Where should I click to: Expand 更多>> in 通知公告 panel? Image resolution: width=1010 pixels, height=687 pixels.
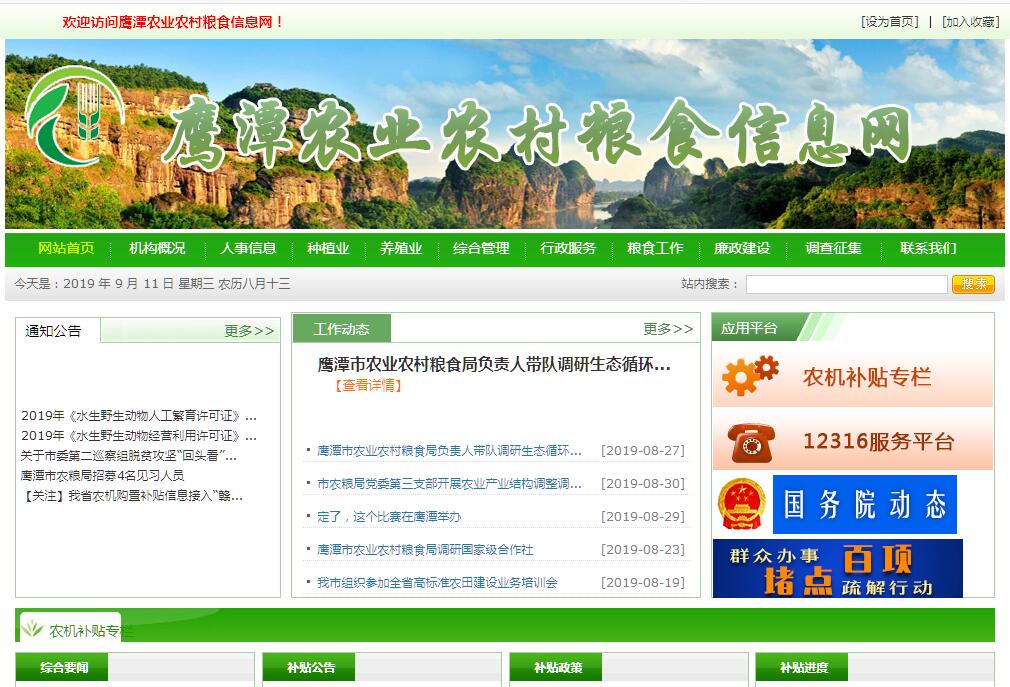tap(248, 331)
